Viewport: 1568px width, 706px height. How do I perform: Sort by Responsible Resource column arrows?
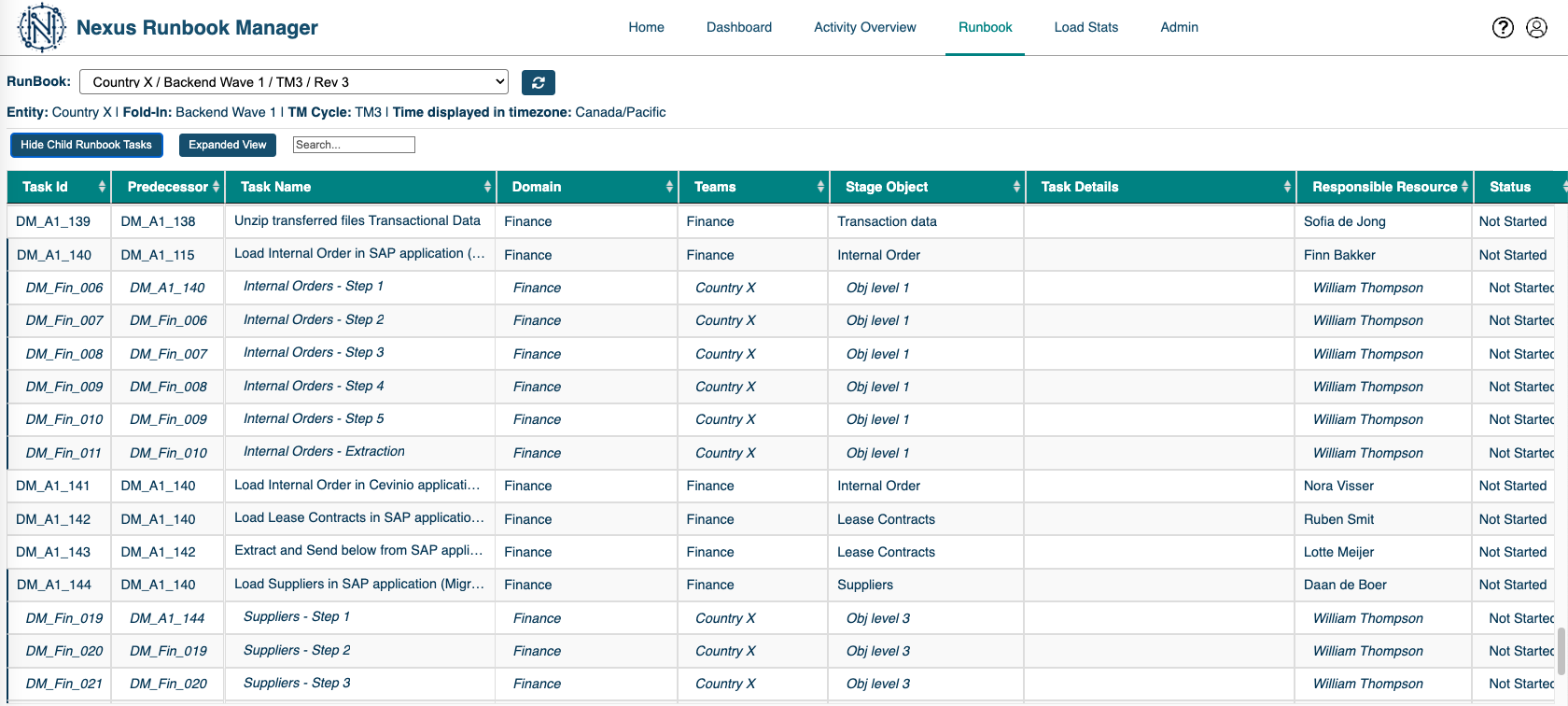(x=1464, y=187)
